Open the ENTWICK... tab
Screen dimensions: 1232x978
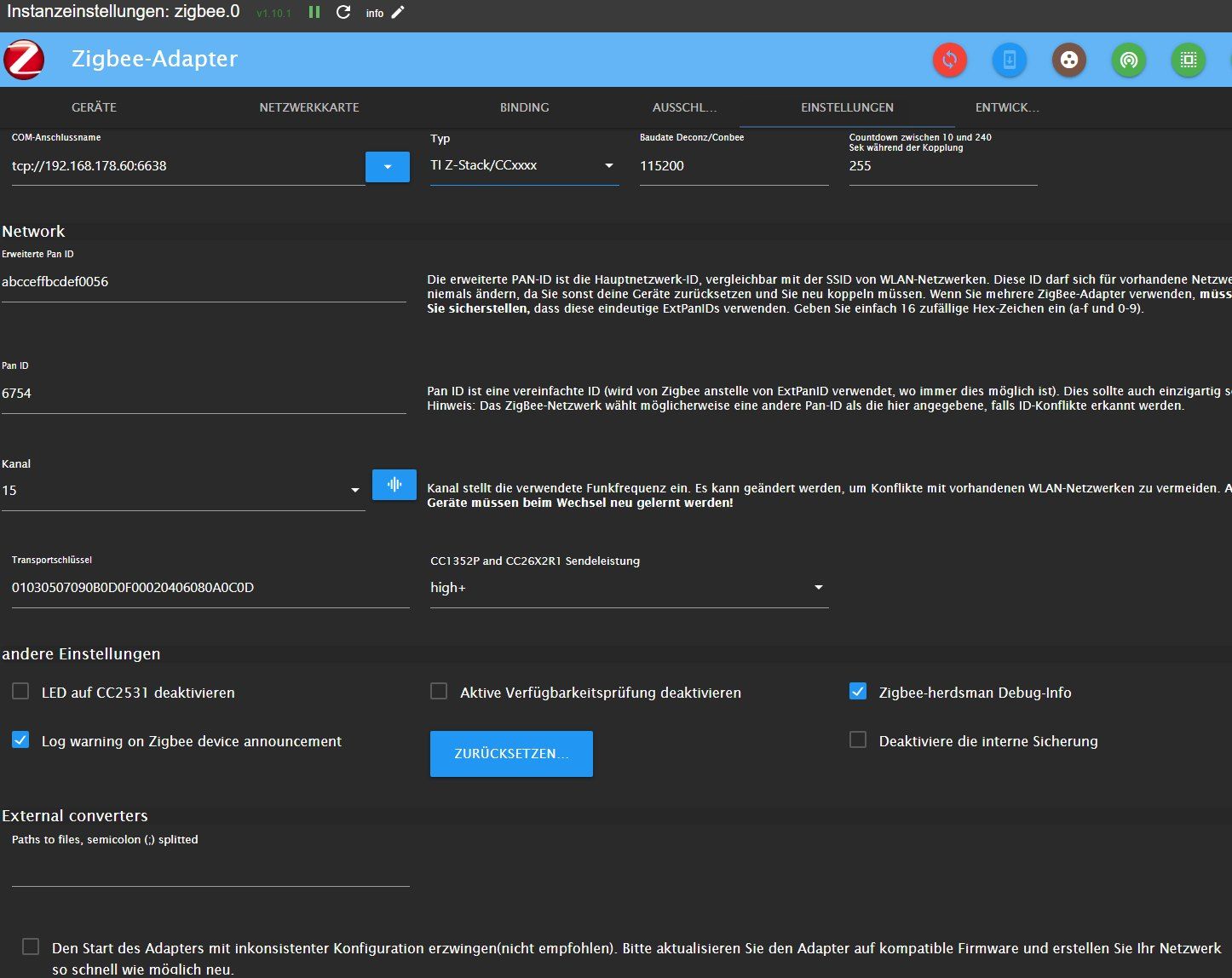(1007, 107)
